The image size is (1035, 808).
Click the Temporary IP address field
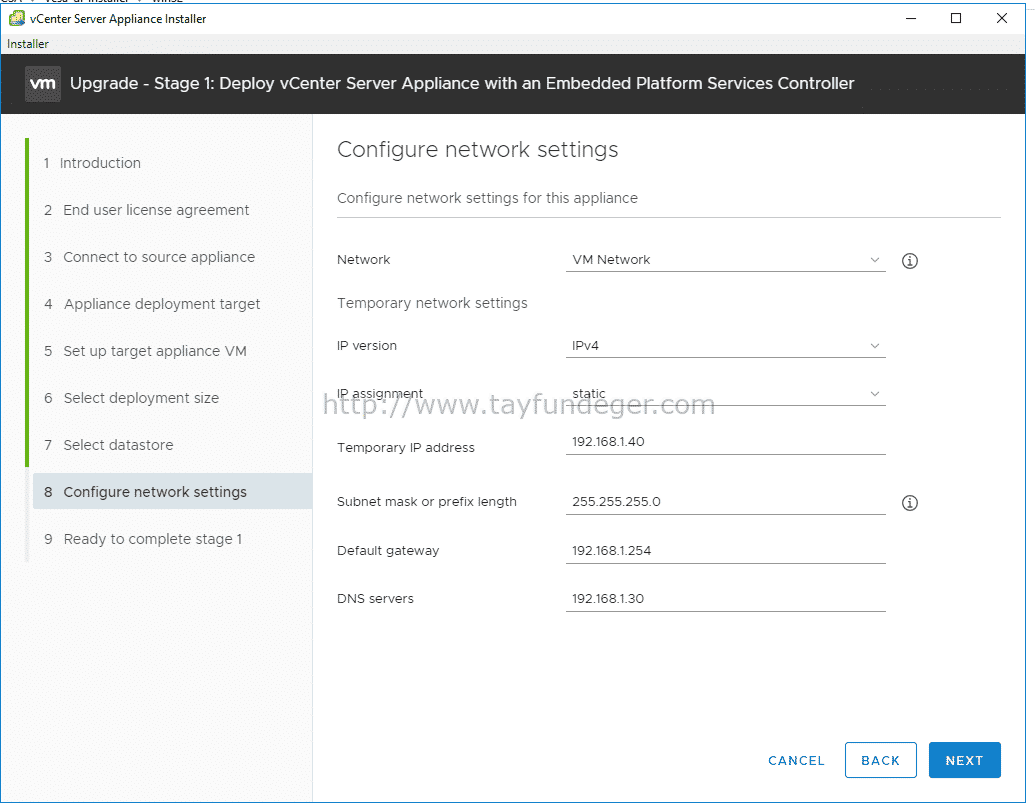point(725,442)
